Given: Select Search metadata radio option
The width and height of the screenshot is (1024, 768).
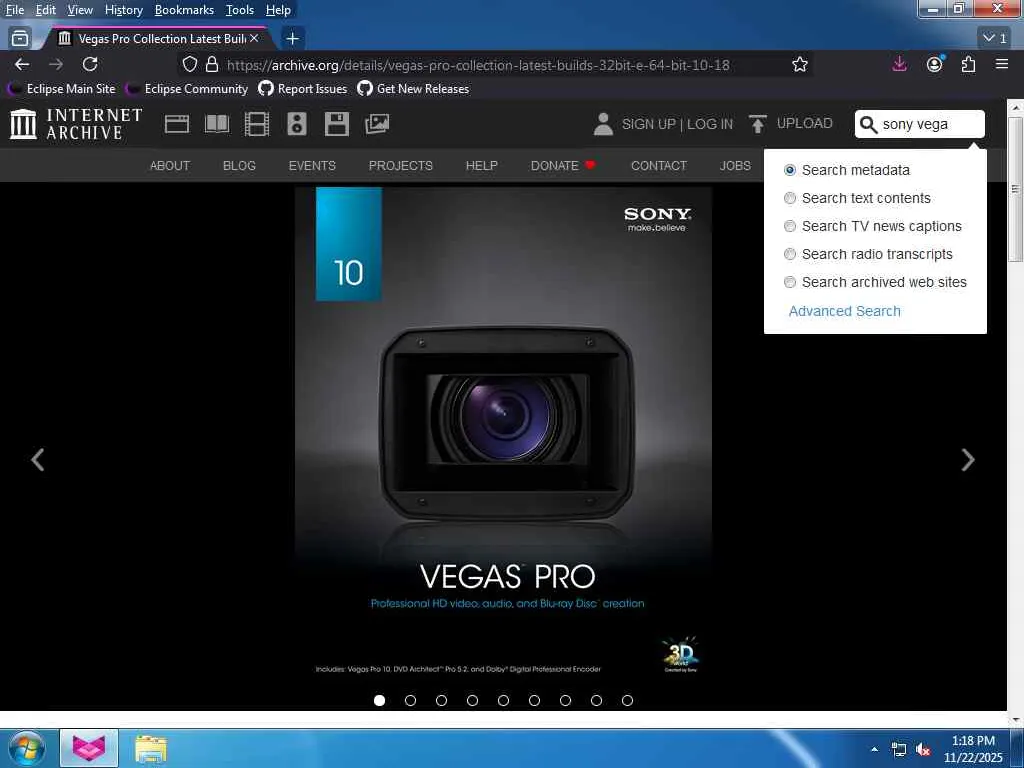Looking at the screenshot, I should coord(790,170).
